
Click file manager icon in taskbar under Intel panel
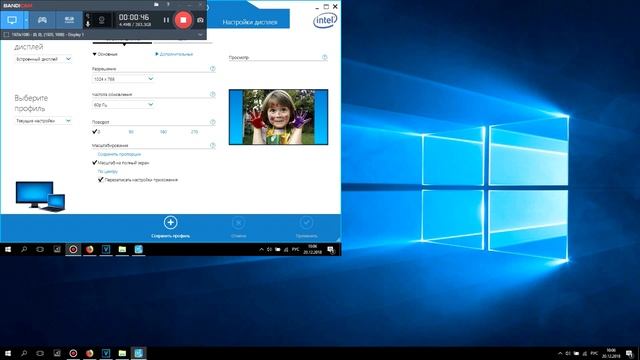(x=122, y=249)
